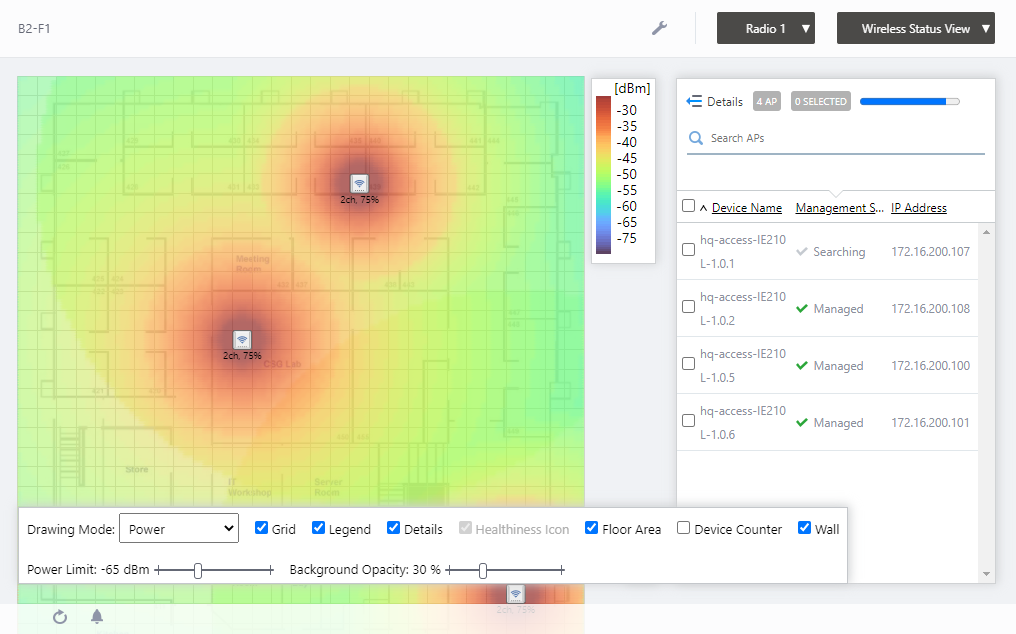The image size is (1016, 634).
Task: Click the 0 SELECTED badge
Action: (820, 101)
